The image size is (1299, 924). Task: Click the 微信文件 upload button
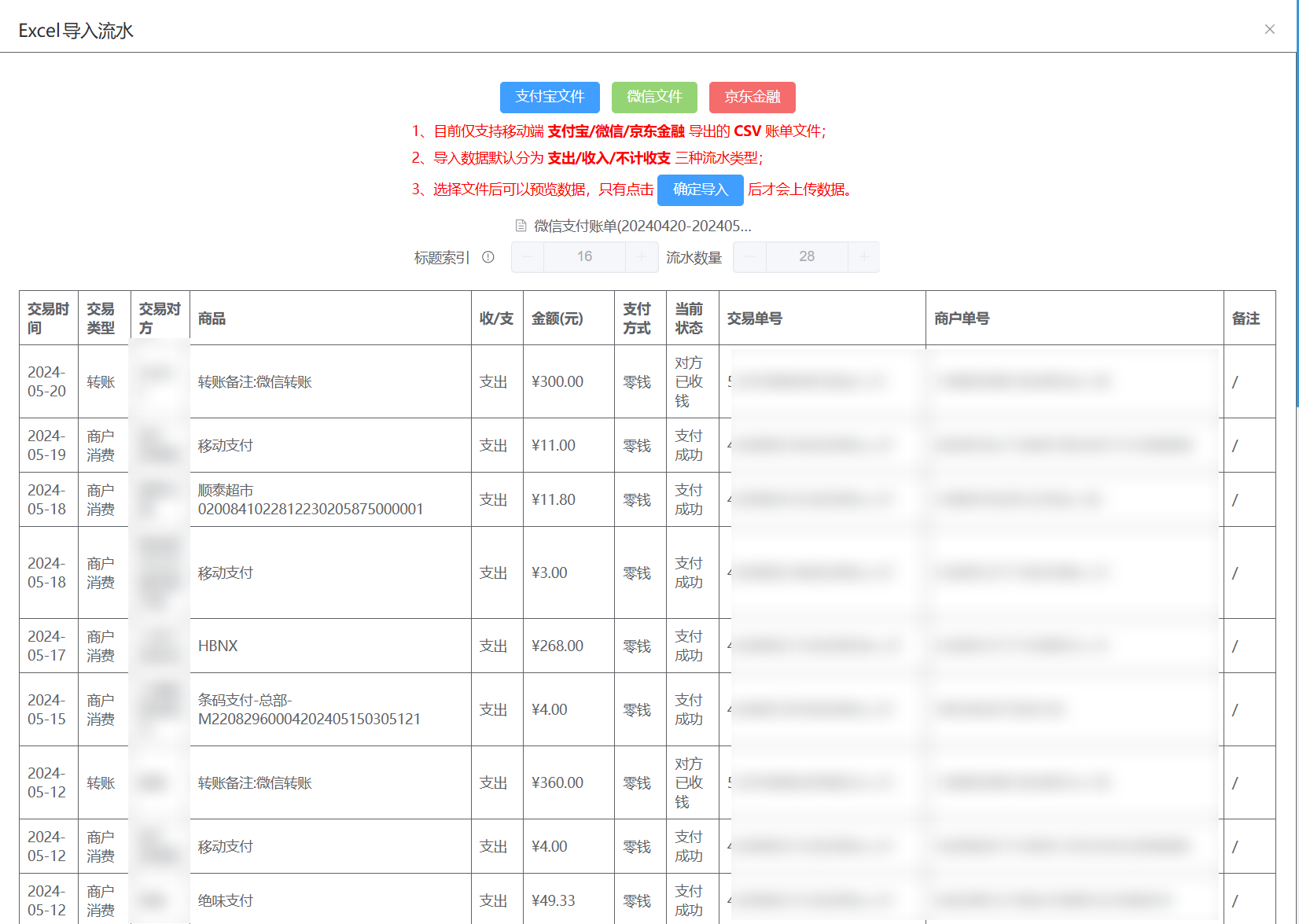pyautogui.click(x=654, y=97)
